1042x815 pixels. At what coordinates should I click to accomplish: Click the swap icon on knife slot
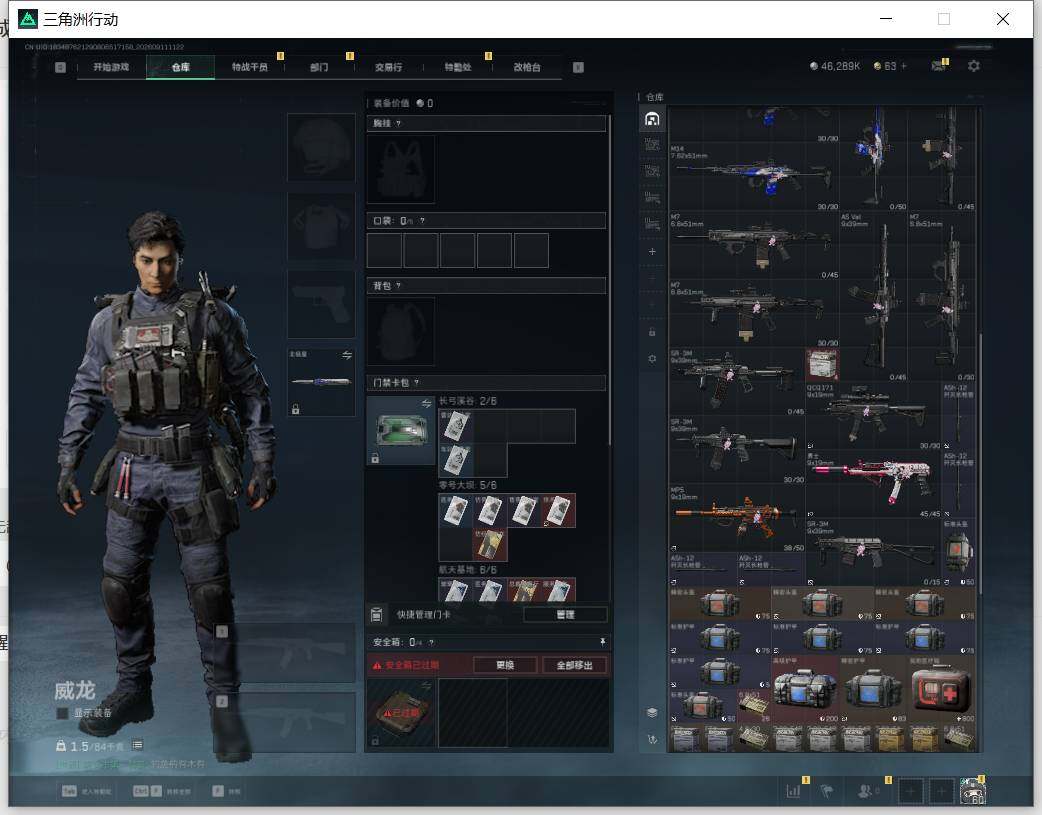pyautogui.click(x=347, y=356)
